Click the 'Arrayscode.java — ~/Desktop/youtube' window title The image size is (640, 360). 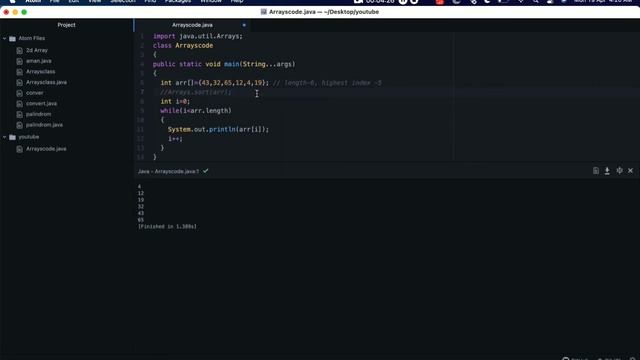click(x=324, y=12)
